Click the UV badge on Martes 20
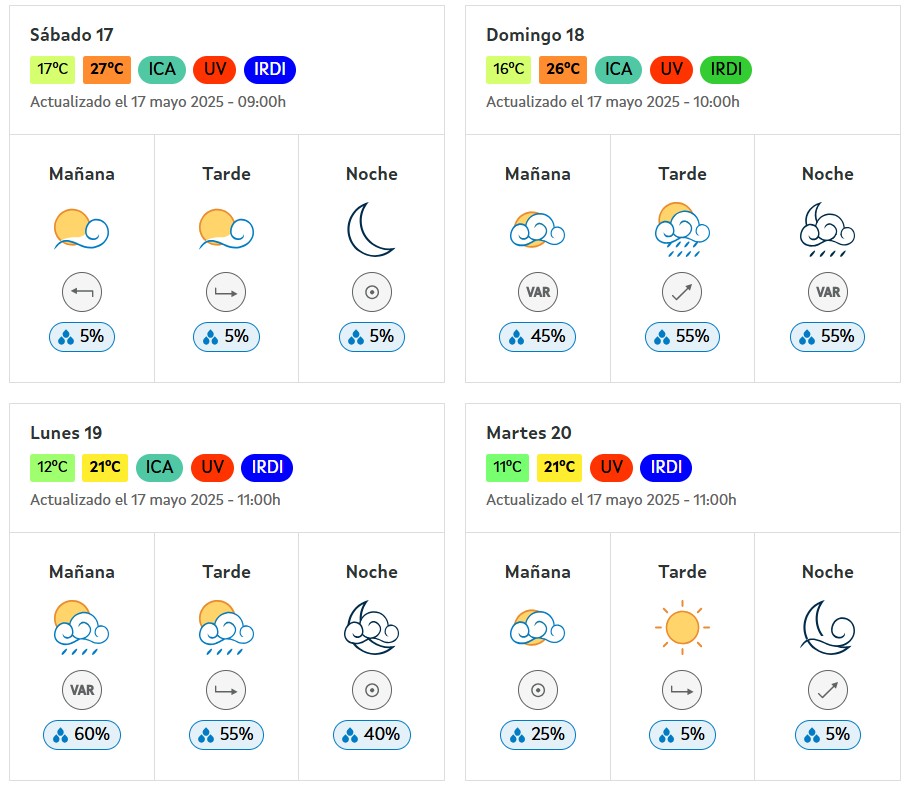Screen dimensions: 908x790 pyautogui.click(x=612, y=467)
